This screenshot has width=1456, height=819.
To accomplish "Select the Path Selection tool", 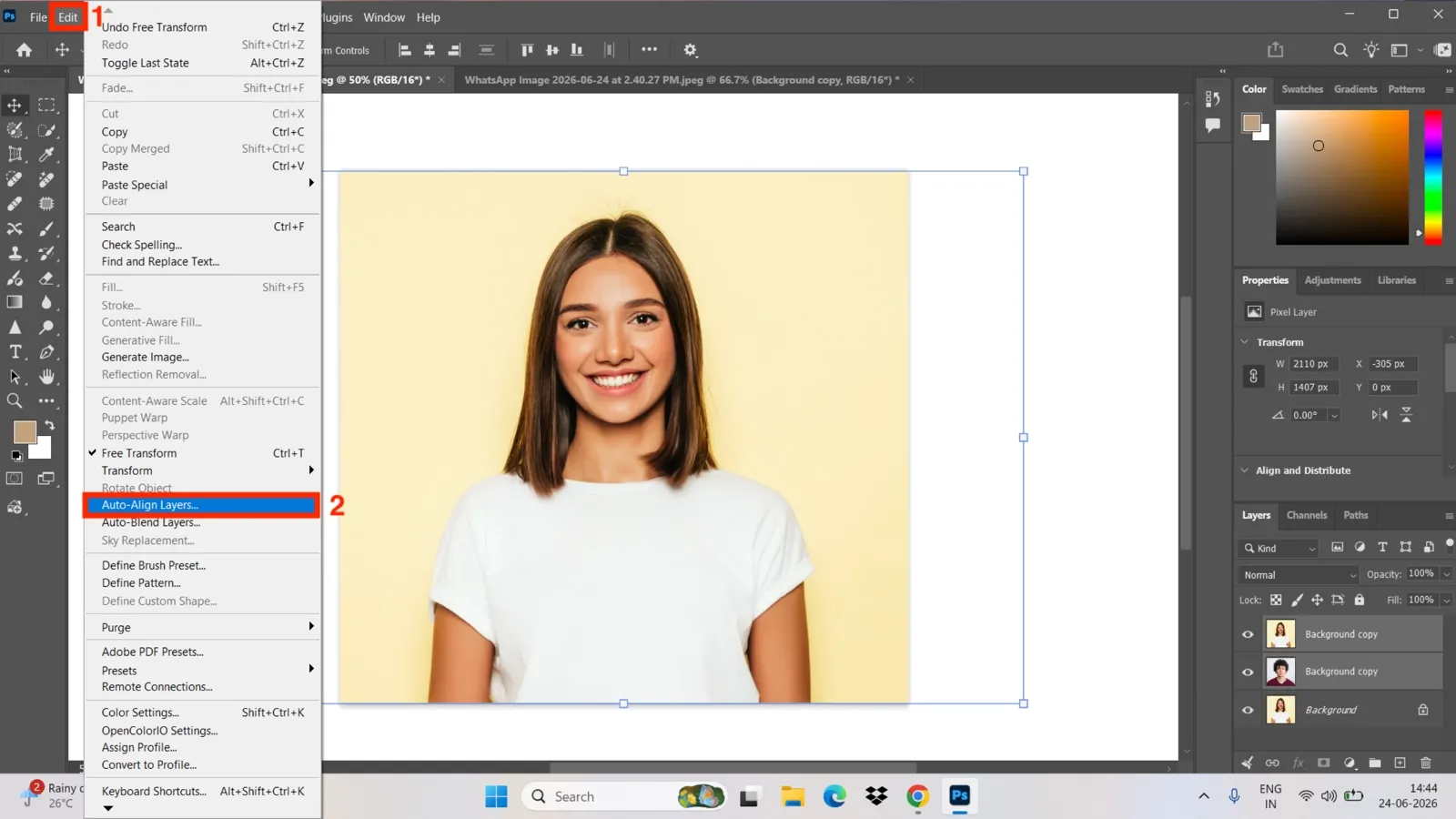I will point(15,376).
